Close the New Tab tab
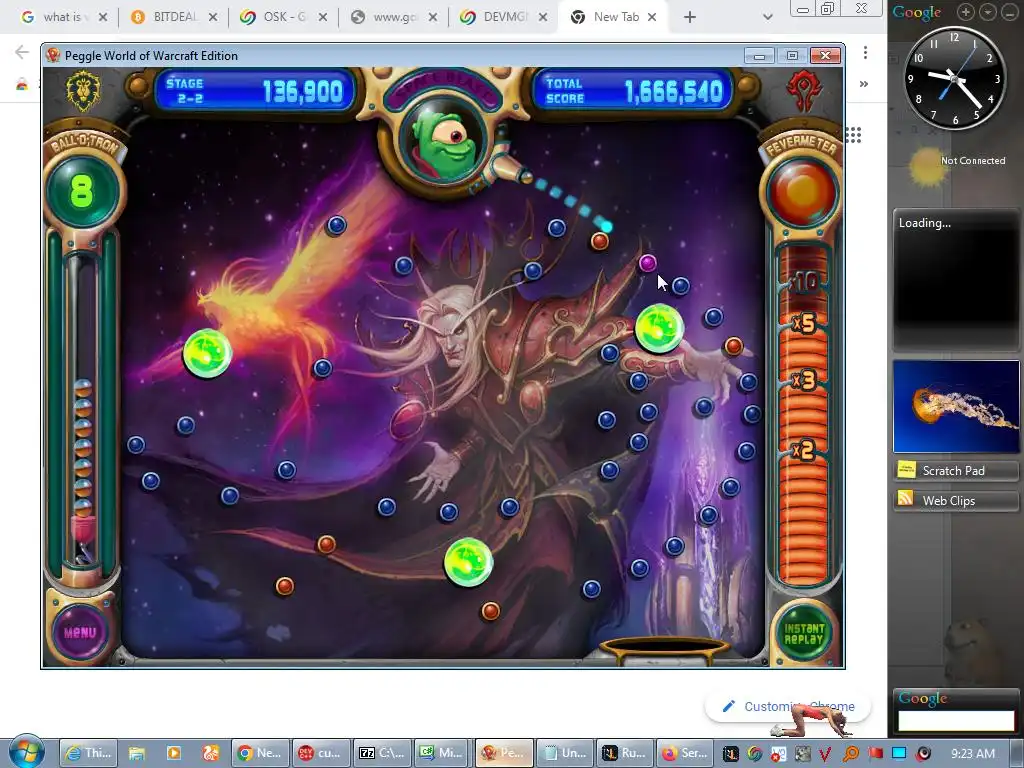 (x=652, y=18)
